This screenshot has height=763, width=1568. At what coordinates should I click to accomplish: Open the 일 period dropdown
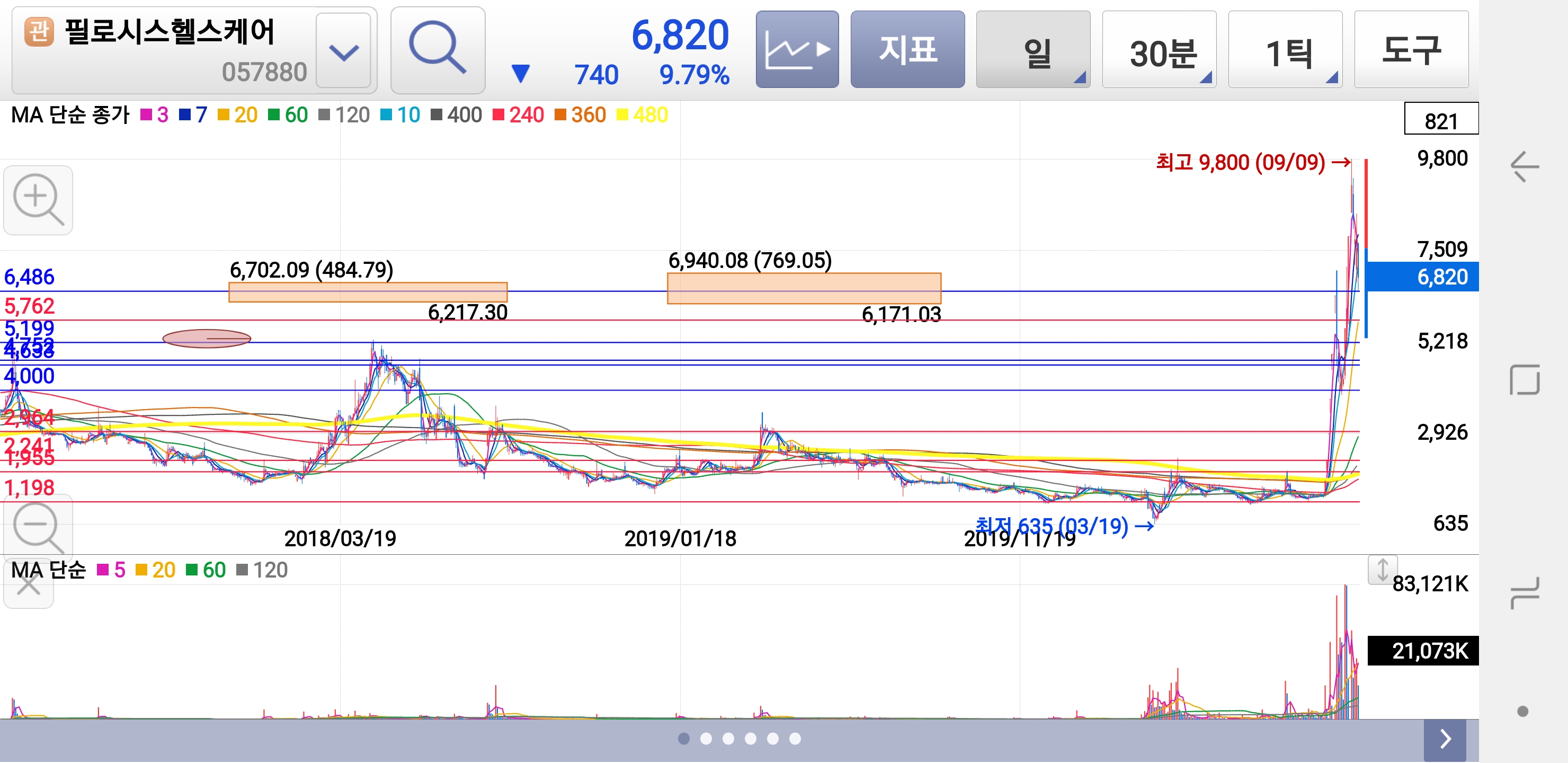point(1032,50)
